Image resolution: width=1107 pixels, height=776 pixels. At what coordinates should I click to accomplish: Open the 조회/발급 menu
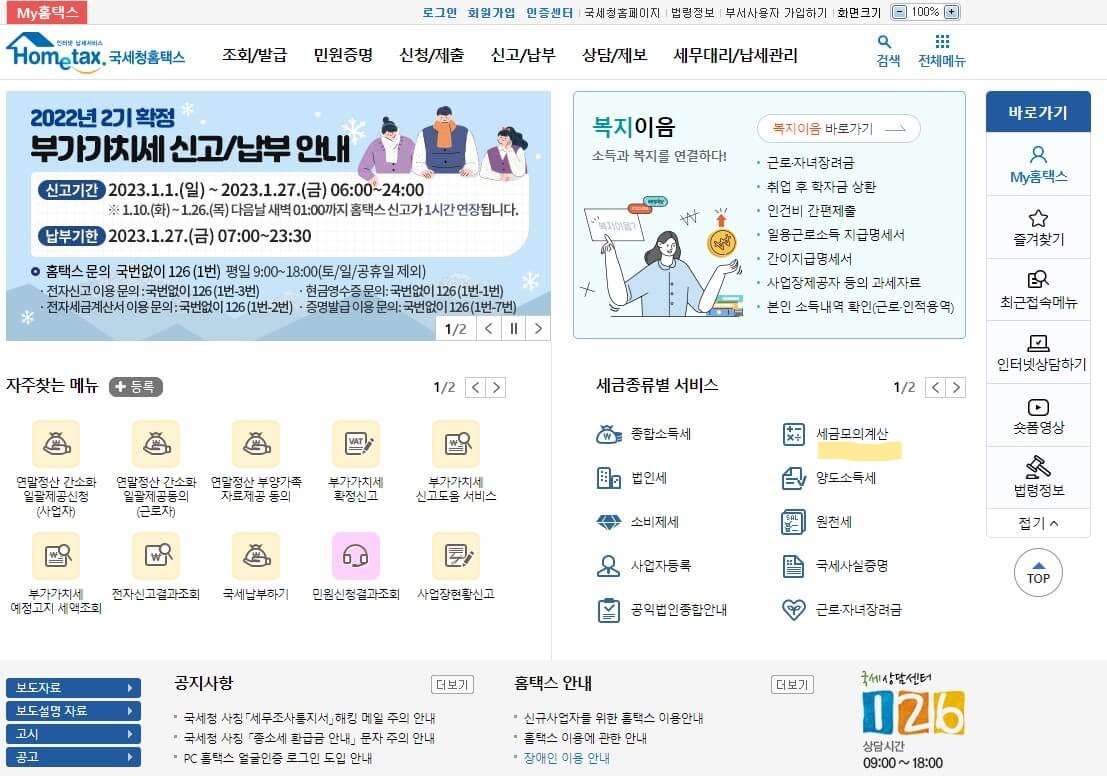point(255,55)
